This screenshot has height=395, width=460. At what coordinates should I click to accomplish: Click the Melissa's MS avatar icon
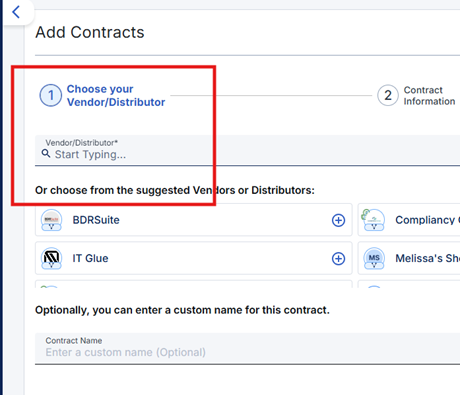(x=374, y=258)
